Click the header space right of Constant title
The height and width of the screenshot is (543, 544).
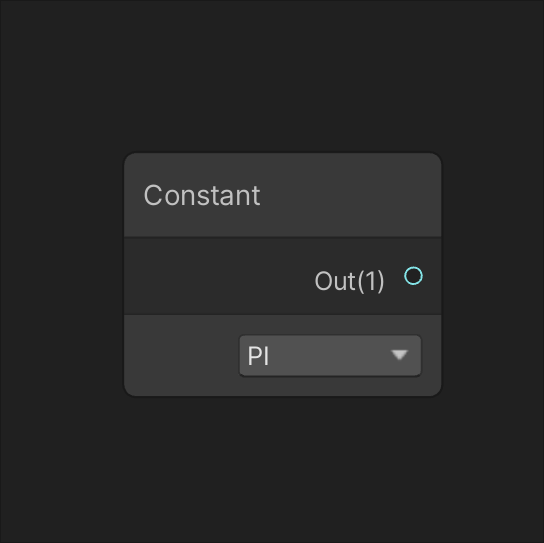click(350, 195)
